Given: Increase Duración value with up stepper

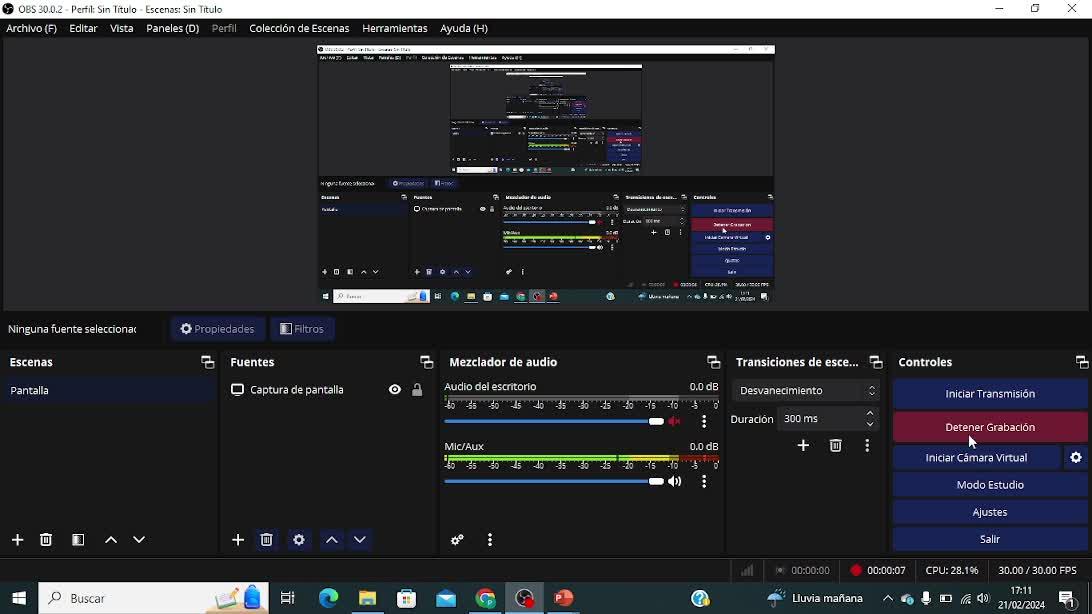Looking at the screenshot, I should tap(870, 414).
